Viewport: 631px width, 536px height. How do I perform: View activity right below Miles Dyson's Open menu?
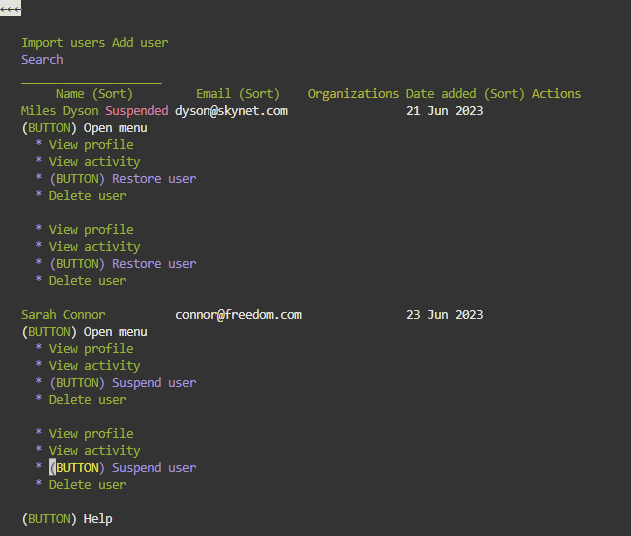[95, 162]
